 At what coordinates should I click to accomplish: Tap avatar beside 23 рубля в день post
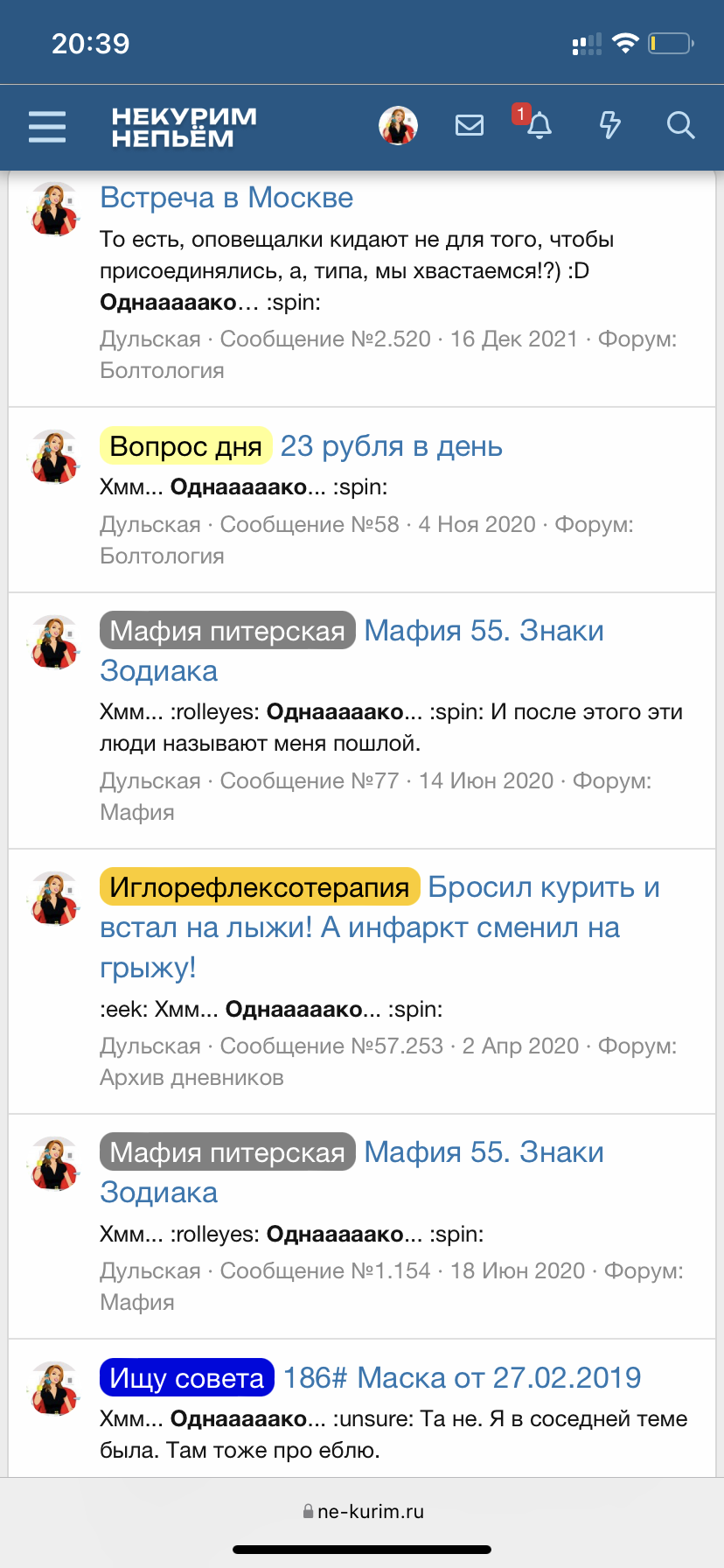tap(54, 457)
